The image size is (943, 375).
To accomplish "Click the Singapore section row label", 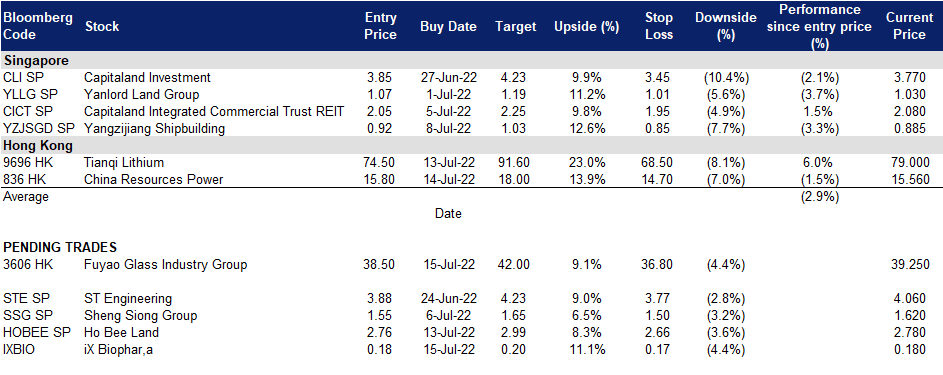I will click(x=36, y=61).
